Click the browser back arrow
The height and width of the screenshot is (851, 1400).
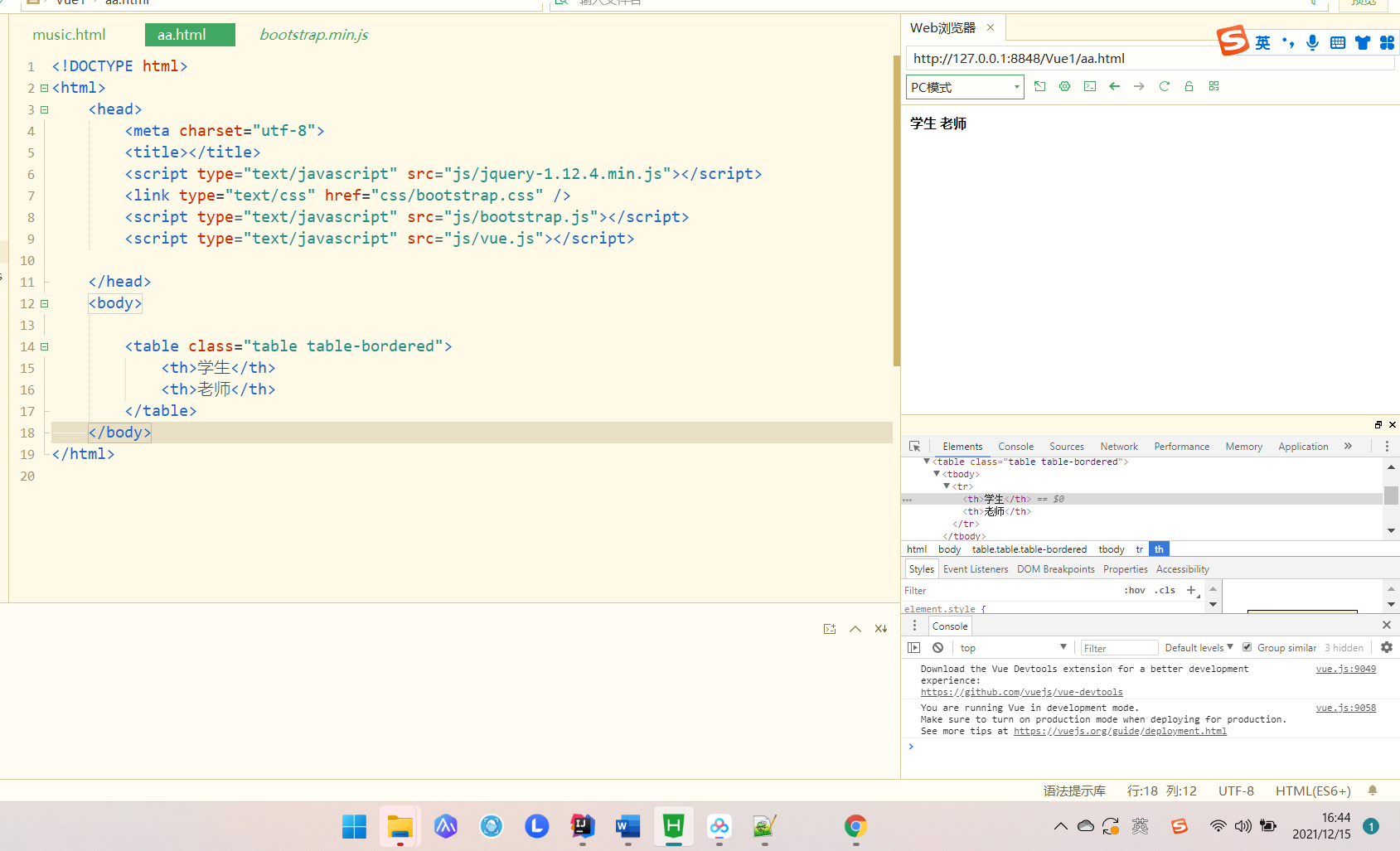coord(1114,86)
